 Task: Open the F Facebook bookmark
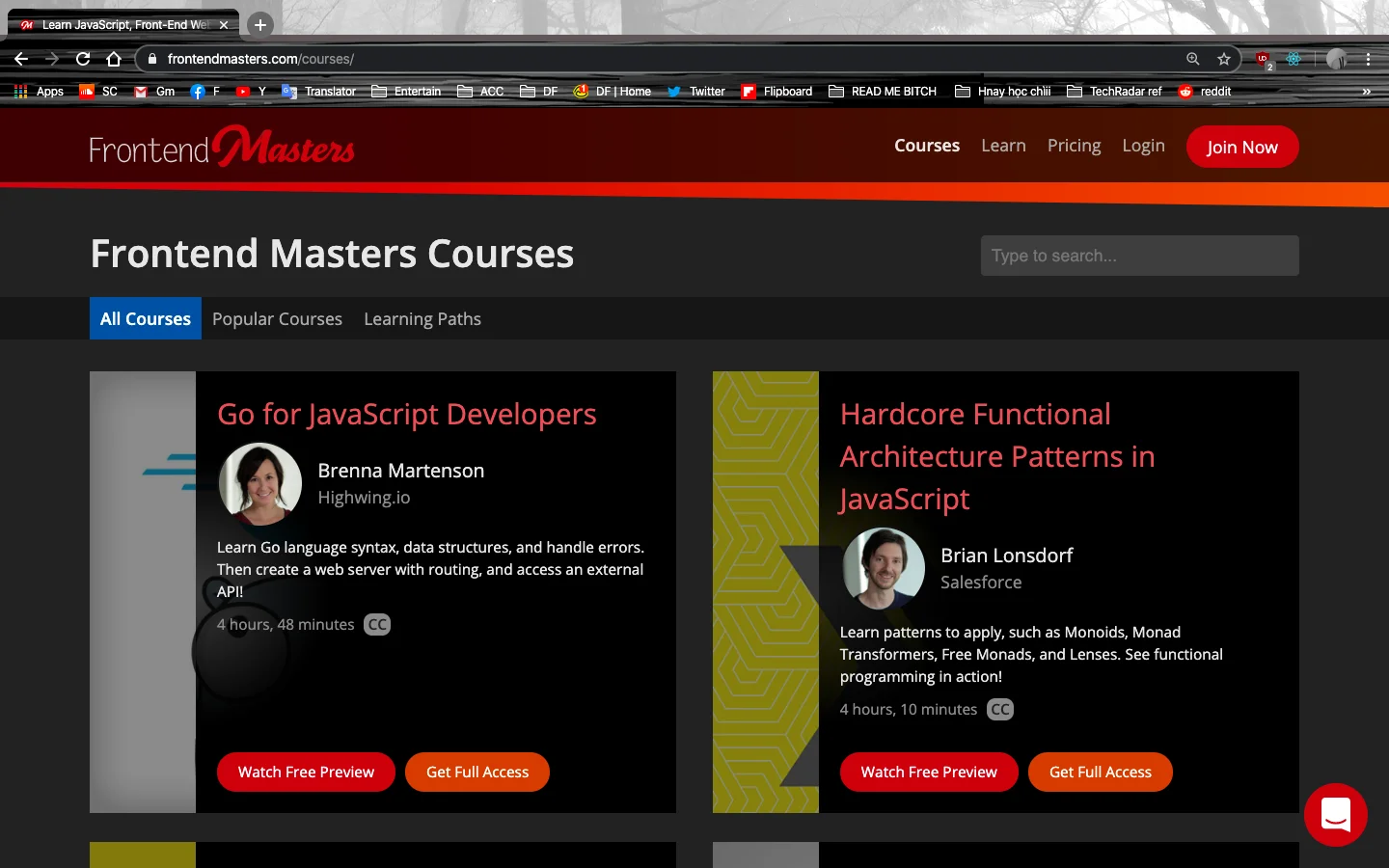coord(205,92)
